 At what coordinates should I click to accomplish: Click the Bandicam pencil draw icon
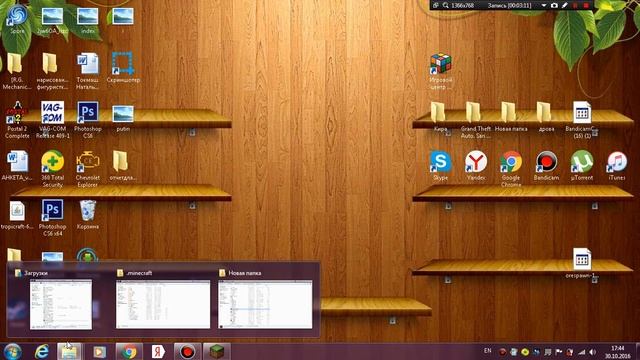564,5
